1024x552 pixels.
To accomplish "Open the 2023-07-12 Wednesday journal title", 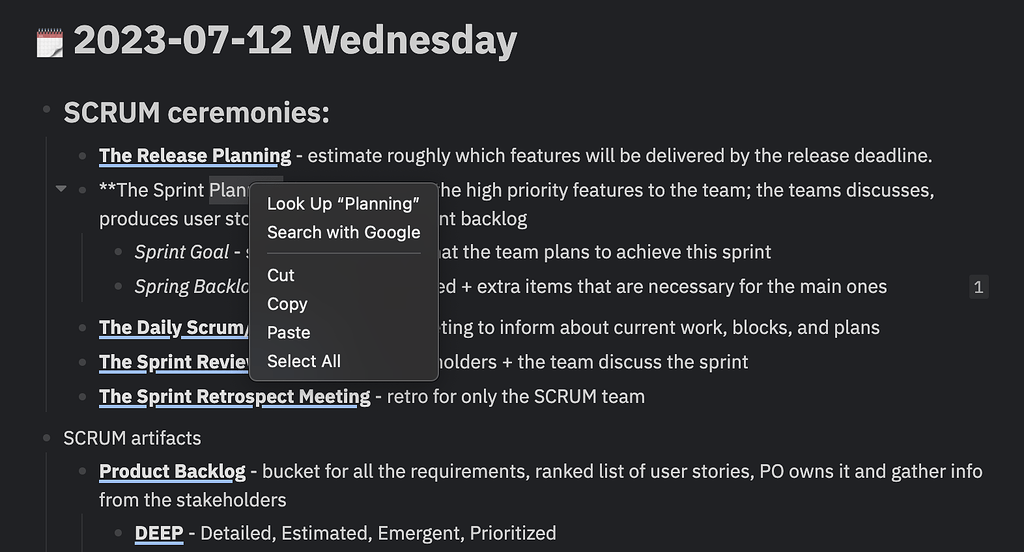I will click(295, 41).
